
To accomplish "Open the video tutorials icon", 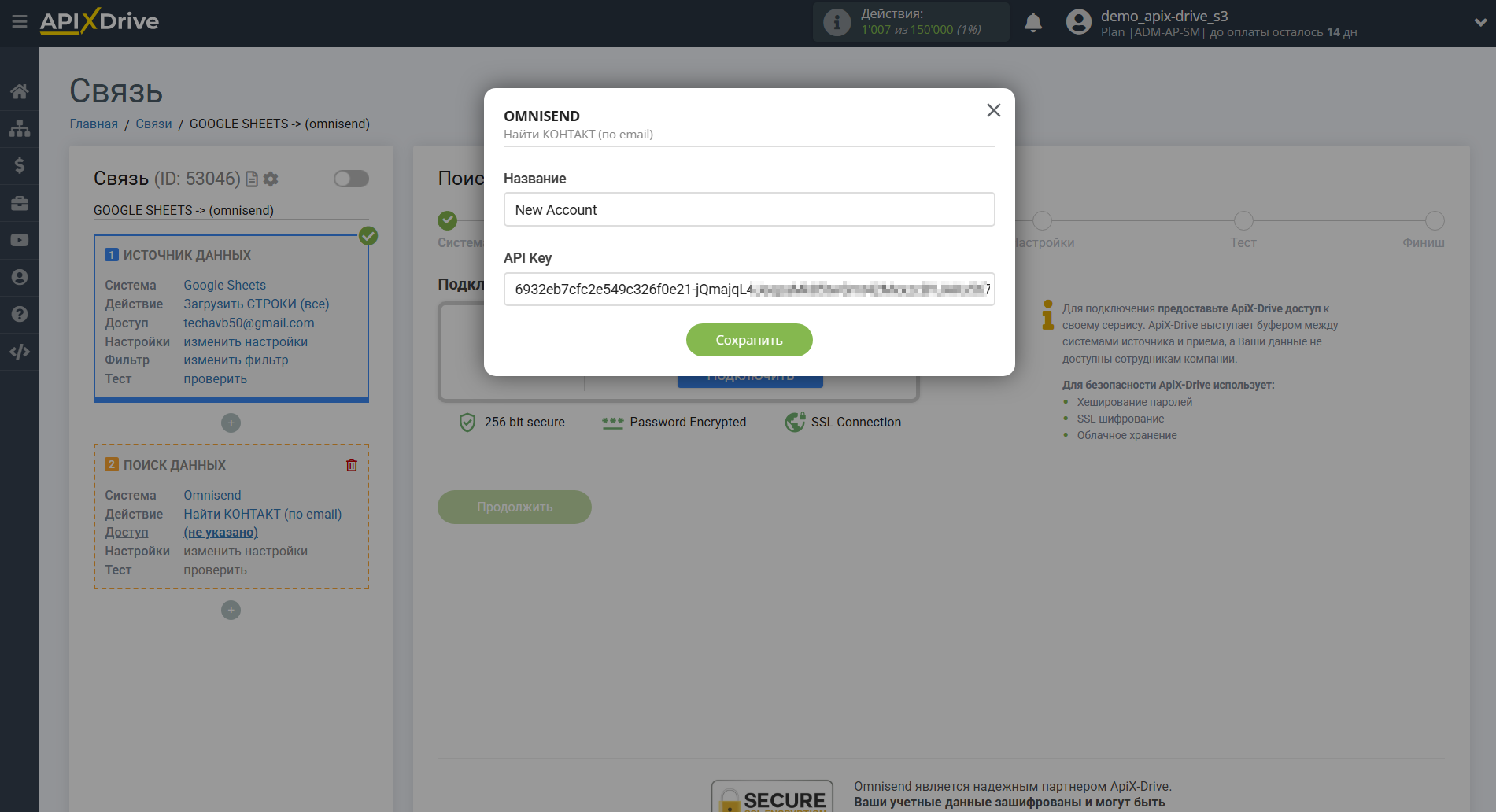I will tap(20, 240).
